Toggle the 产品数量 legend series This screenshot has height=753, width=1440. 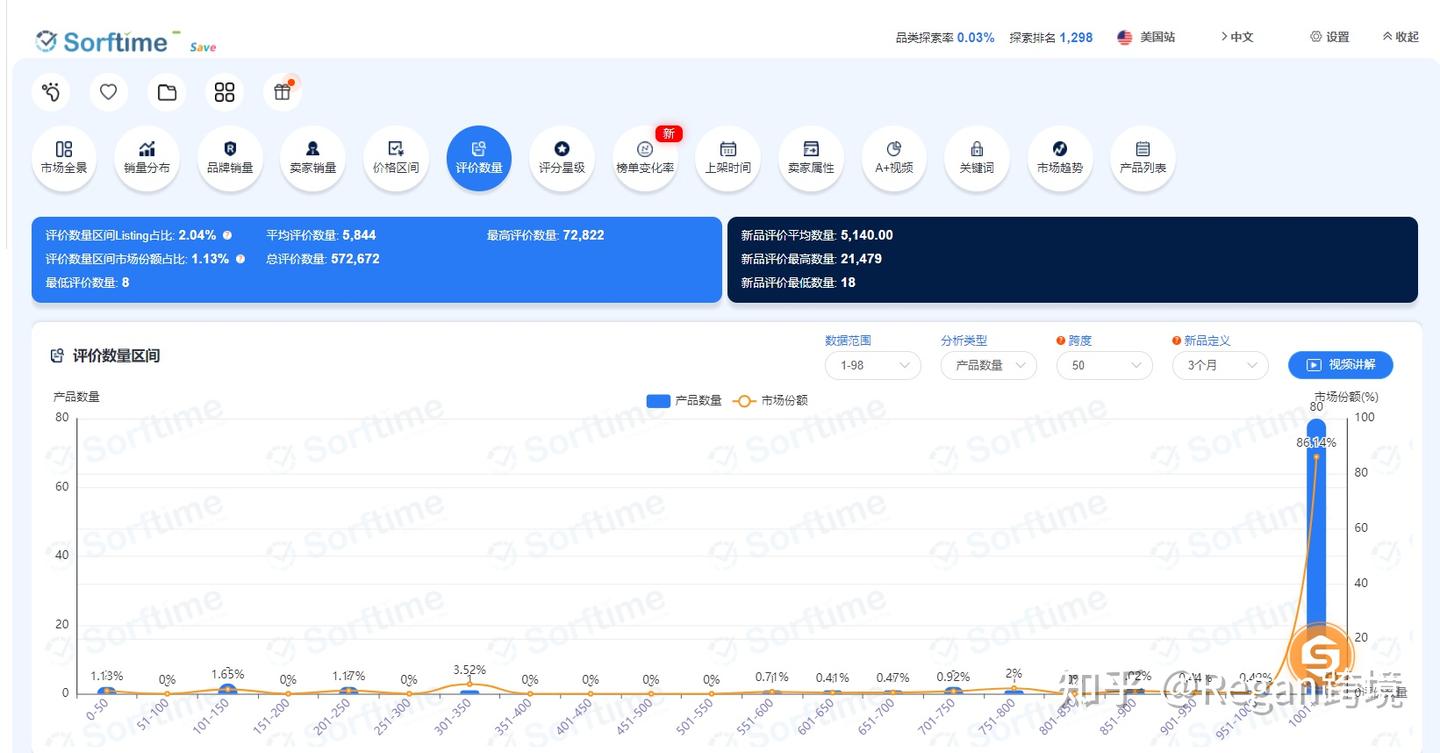point(685,401)
